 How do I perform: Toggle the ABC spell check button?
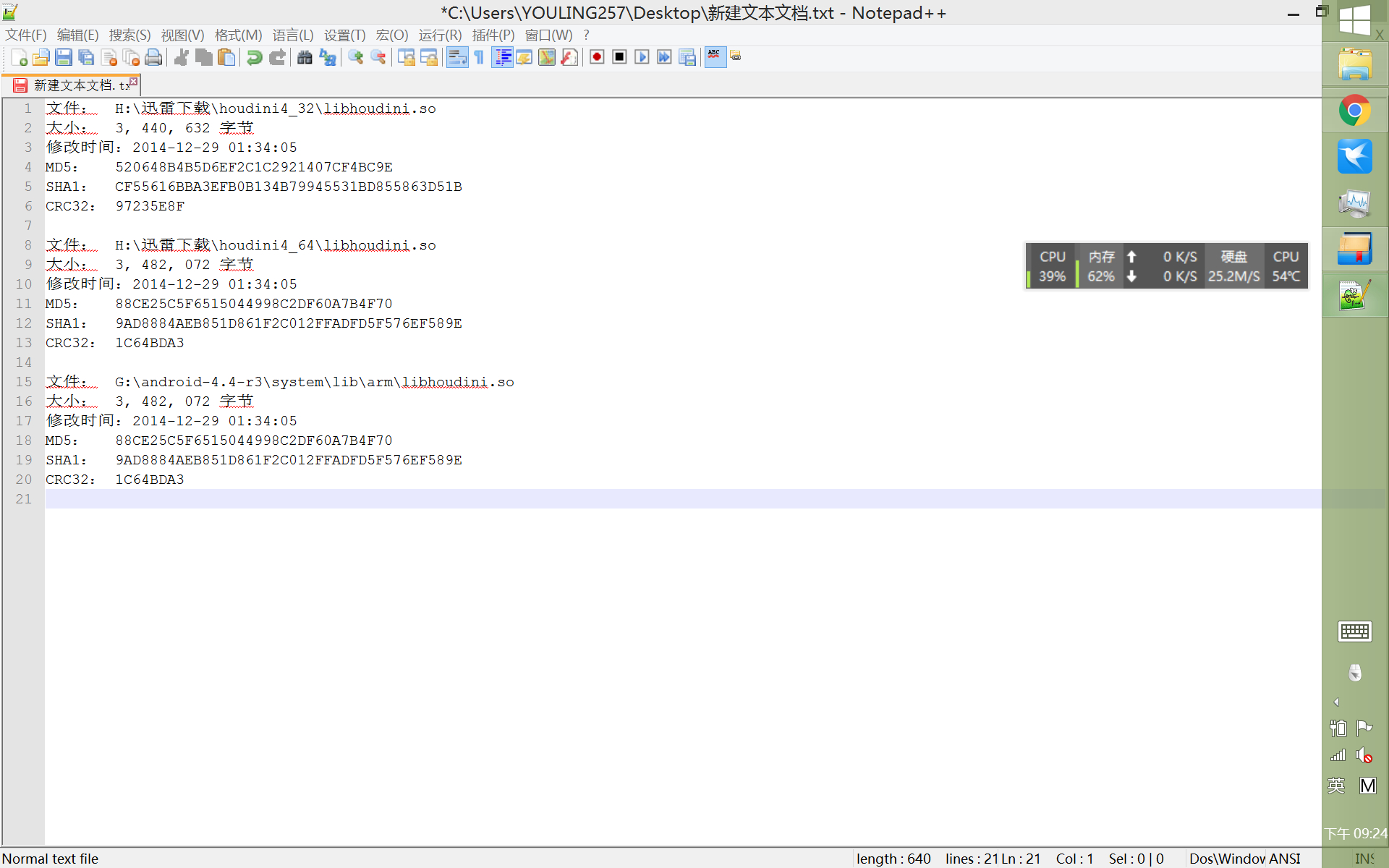(715, 57)
